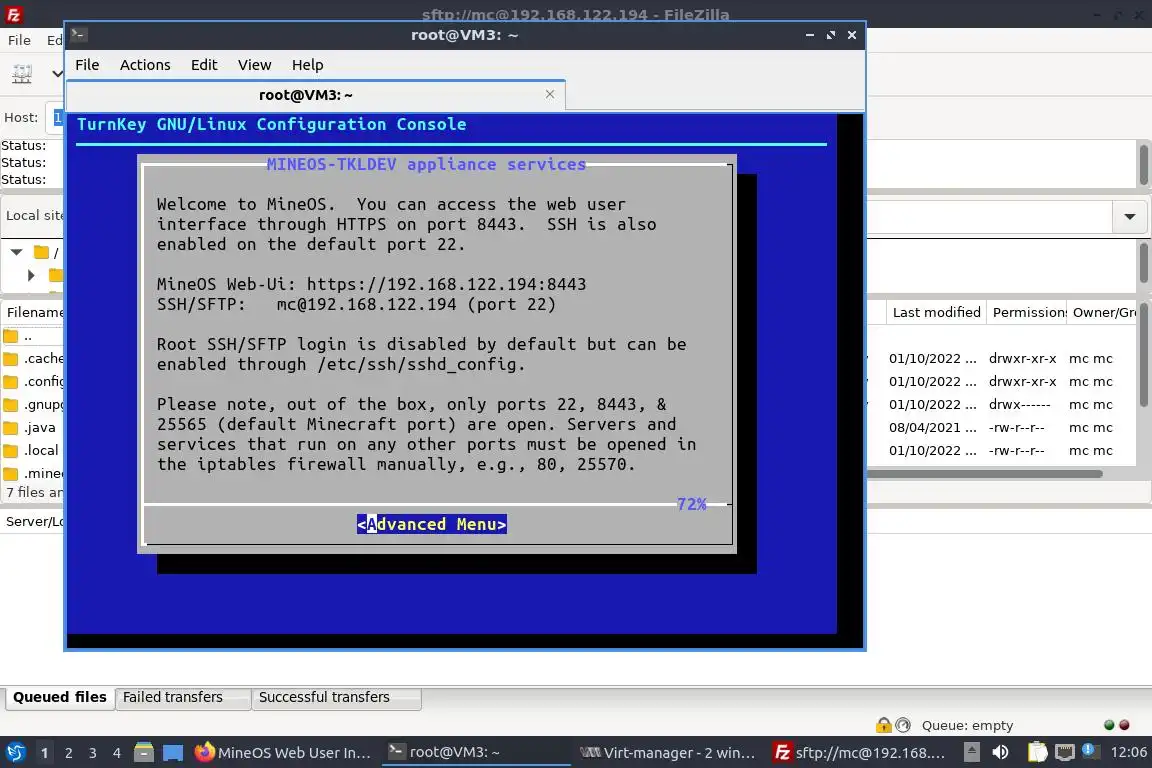Select the .config folder in local list
Screen dimensions: 1152x768
34,381
